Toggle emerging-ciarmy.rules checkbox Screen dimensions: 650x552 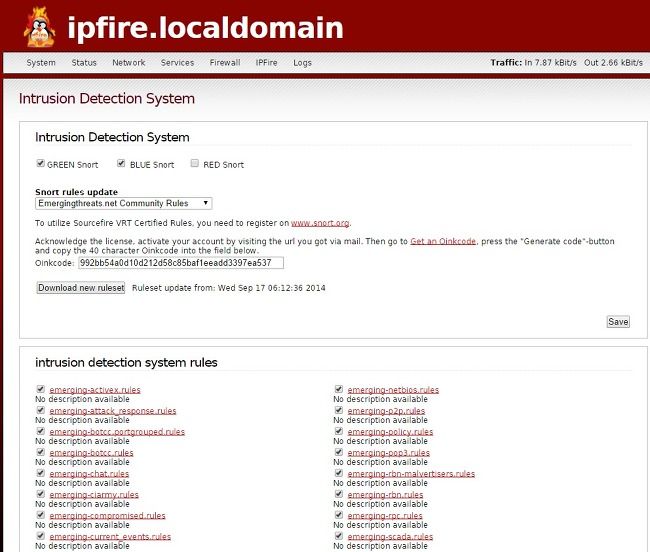pos(40,494)
